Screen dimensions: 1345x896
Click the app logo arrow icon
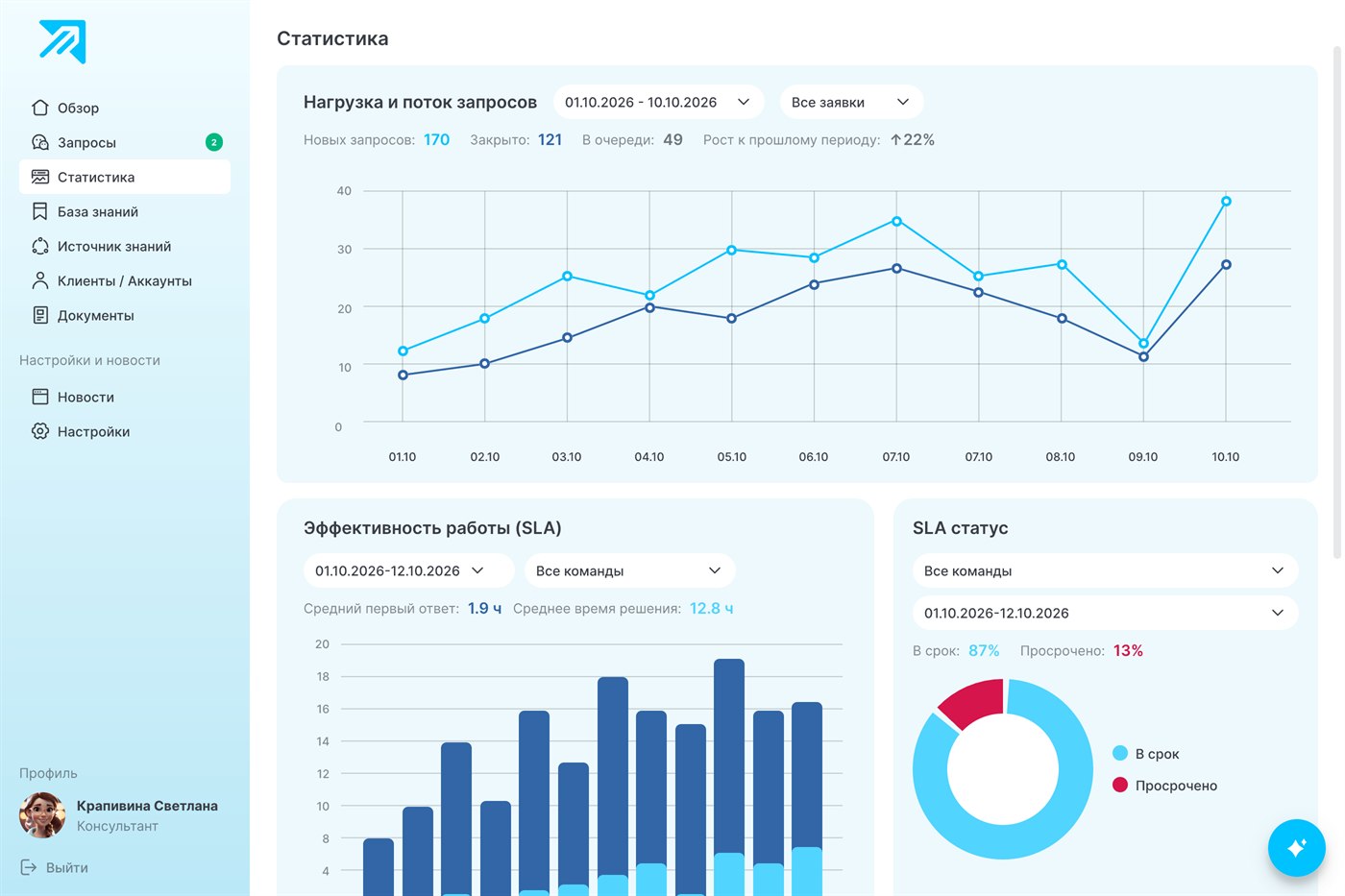click(62, 41)
